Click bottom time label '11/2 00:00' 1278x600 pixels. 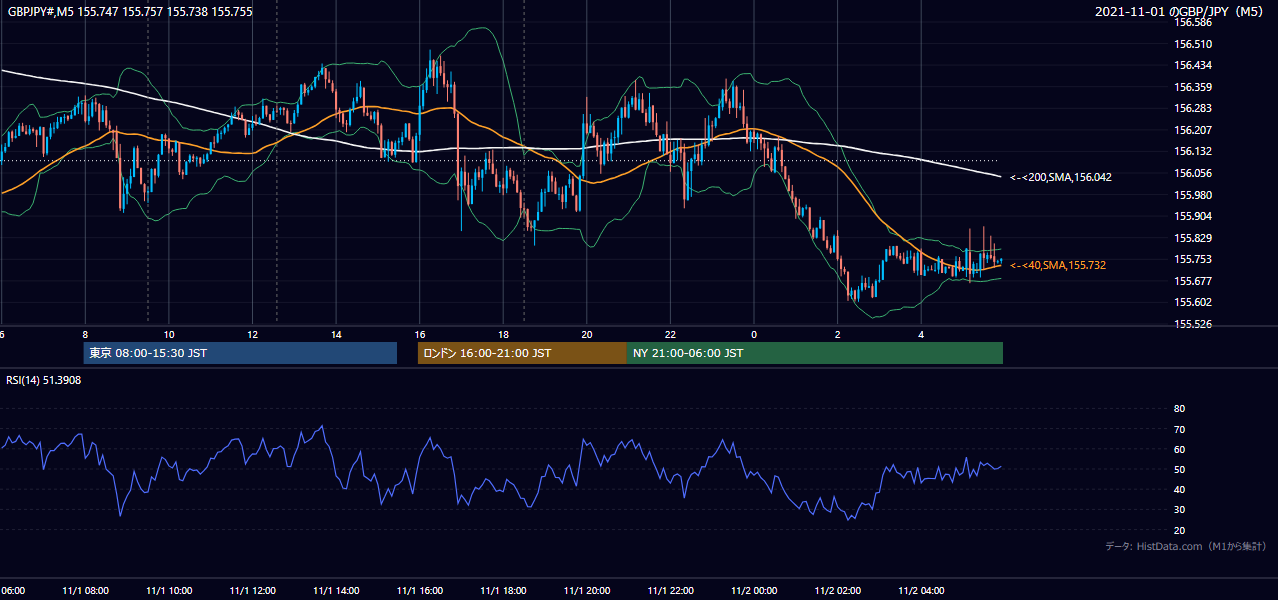click(x=754, y=590)
